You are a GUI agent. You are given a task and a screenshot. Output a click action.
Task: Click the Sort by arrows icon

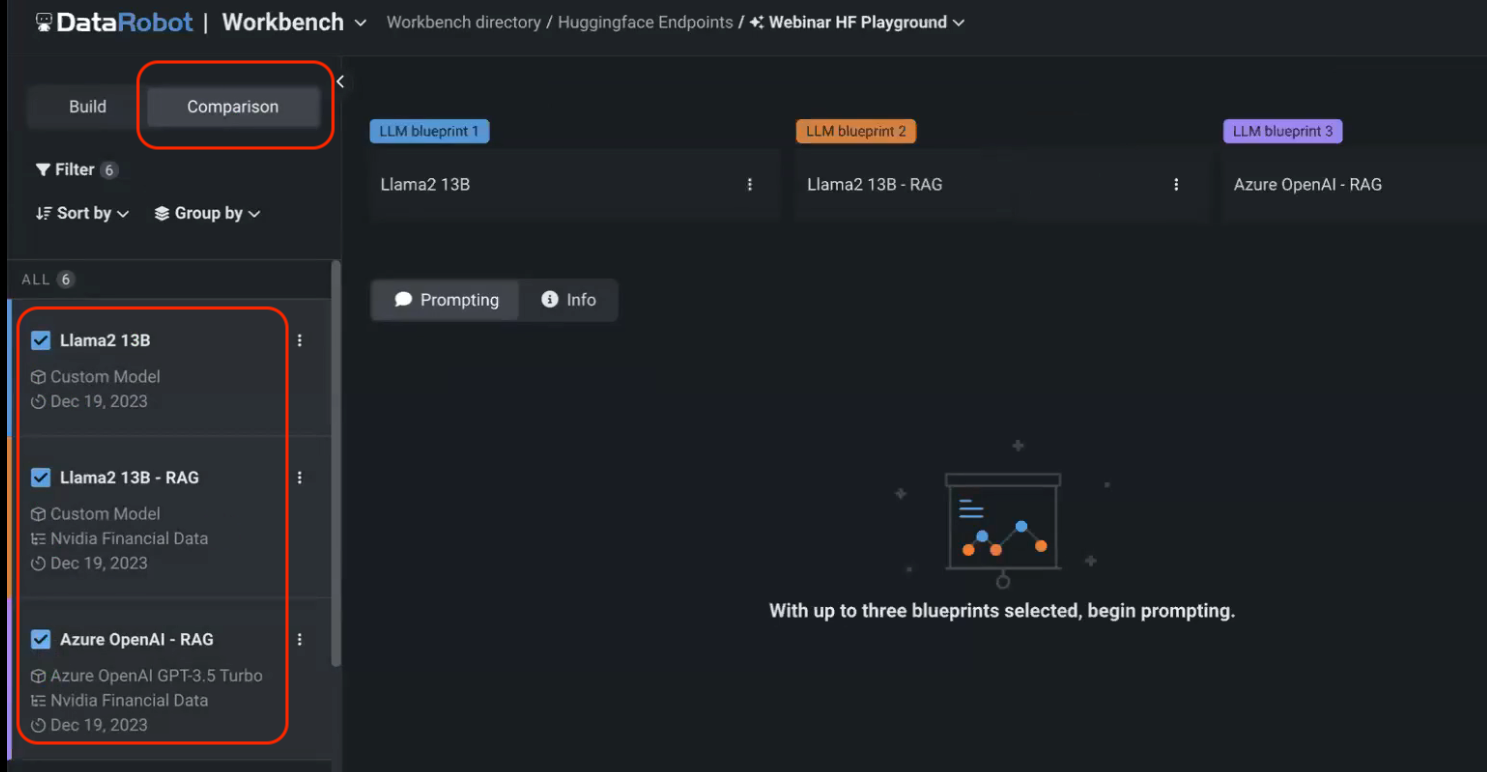coord(43,213)
